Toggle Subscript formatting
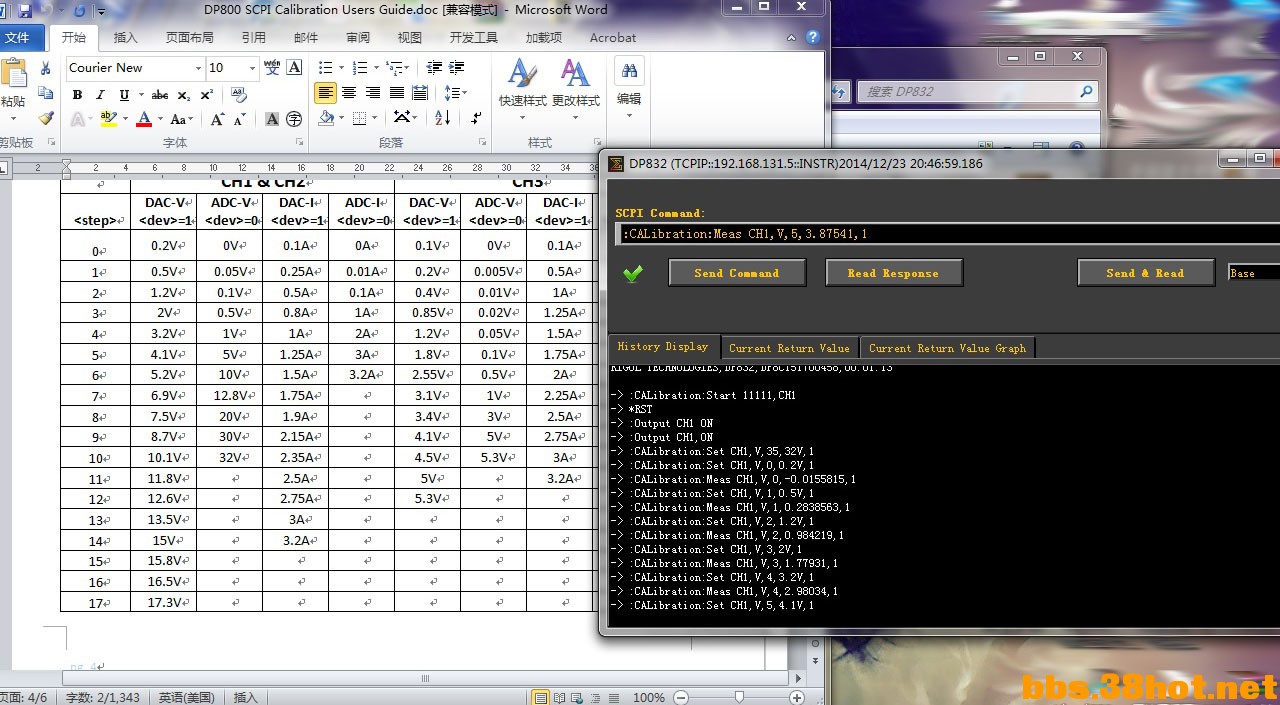The image size is (1280, 705). [x=184, y=95]
